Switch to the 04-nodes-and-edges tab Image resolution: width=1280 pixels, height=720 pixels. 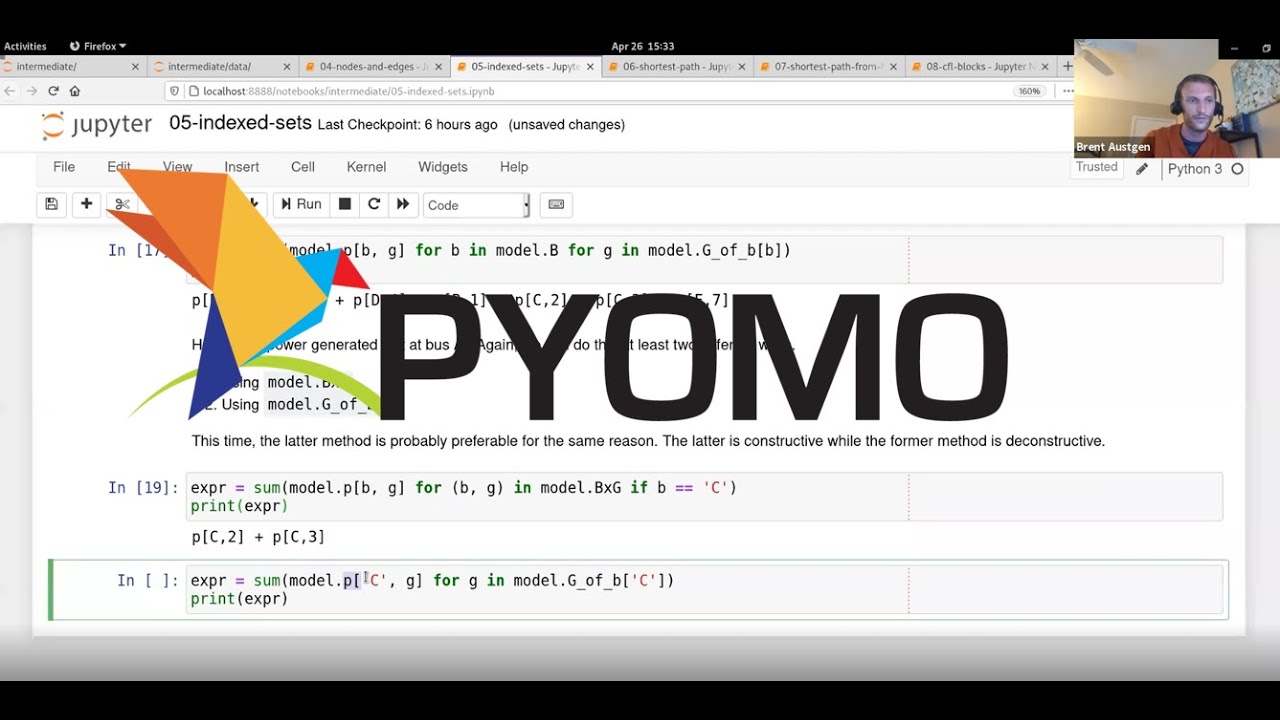tap(374, 66)
